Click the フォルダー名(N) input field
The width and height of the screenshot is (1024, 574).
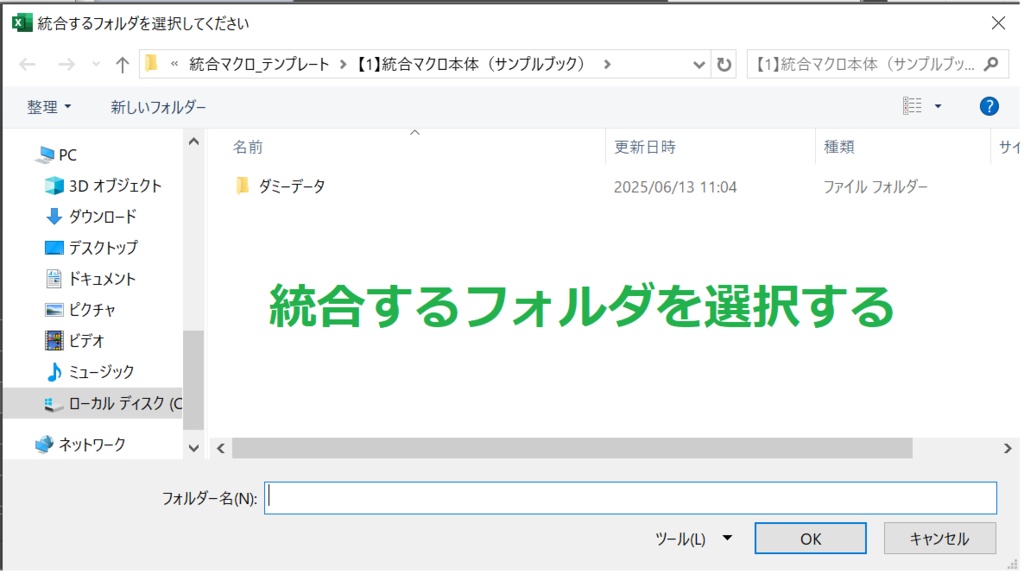[x=630, y=498]
